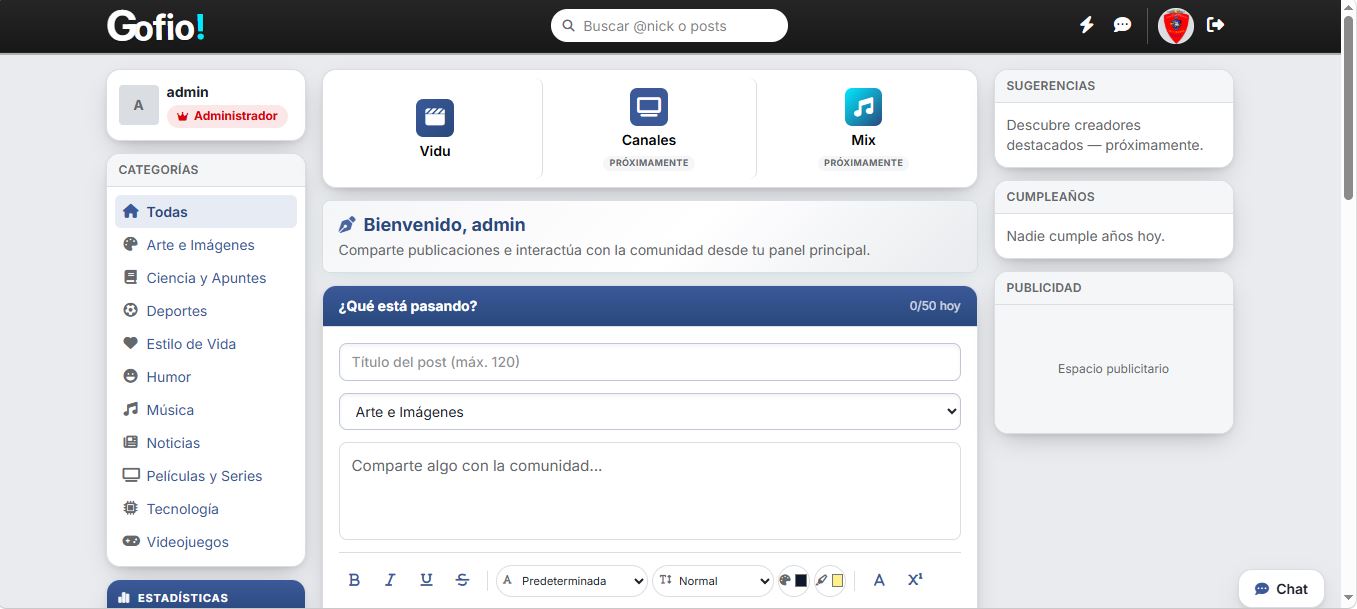Select the Arte e Imágenes category

click(x=206, y=245)
